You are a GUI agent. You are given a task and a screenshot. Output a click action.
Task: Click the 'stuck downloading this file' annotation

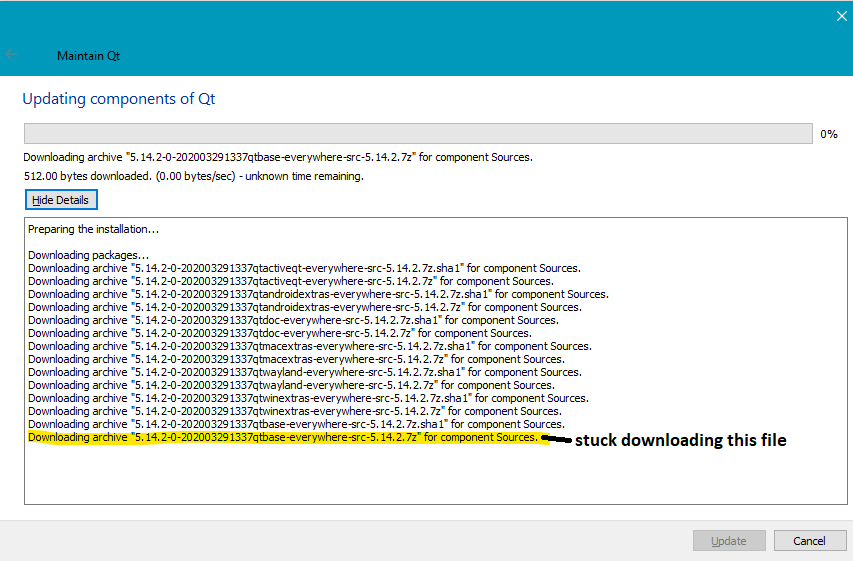point(680,439)
